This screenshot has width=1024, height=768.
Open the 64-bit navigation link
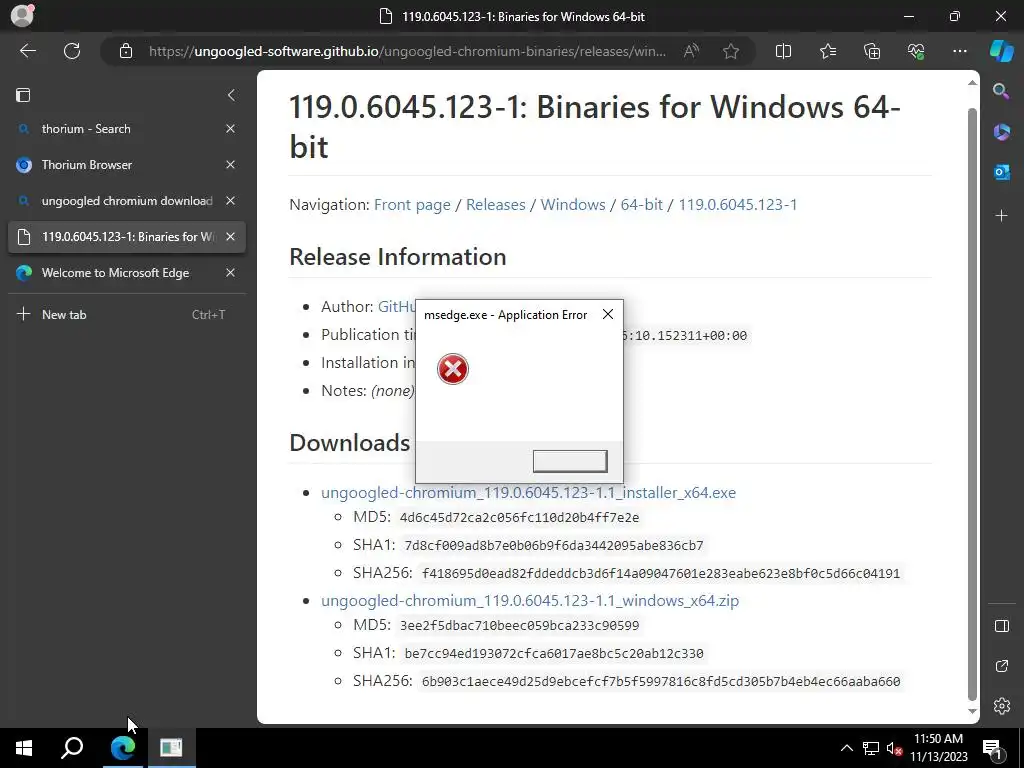click(641, 204)
